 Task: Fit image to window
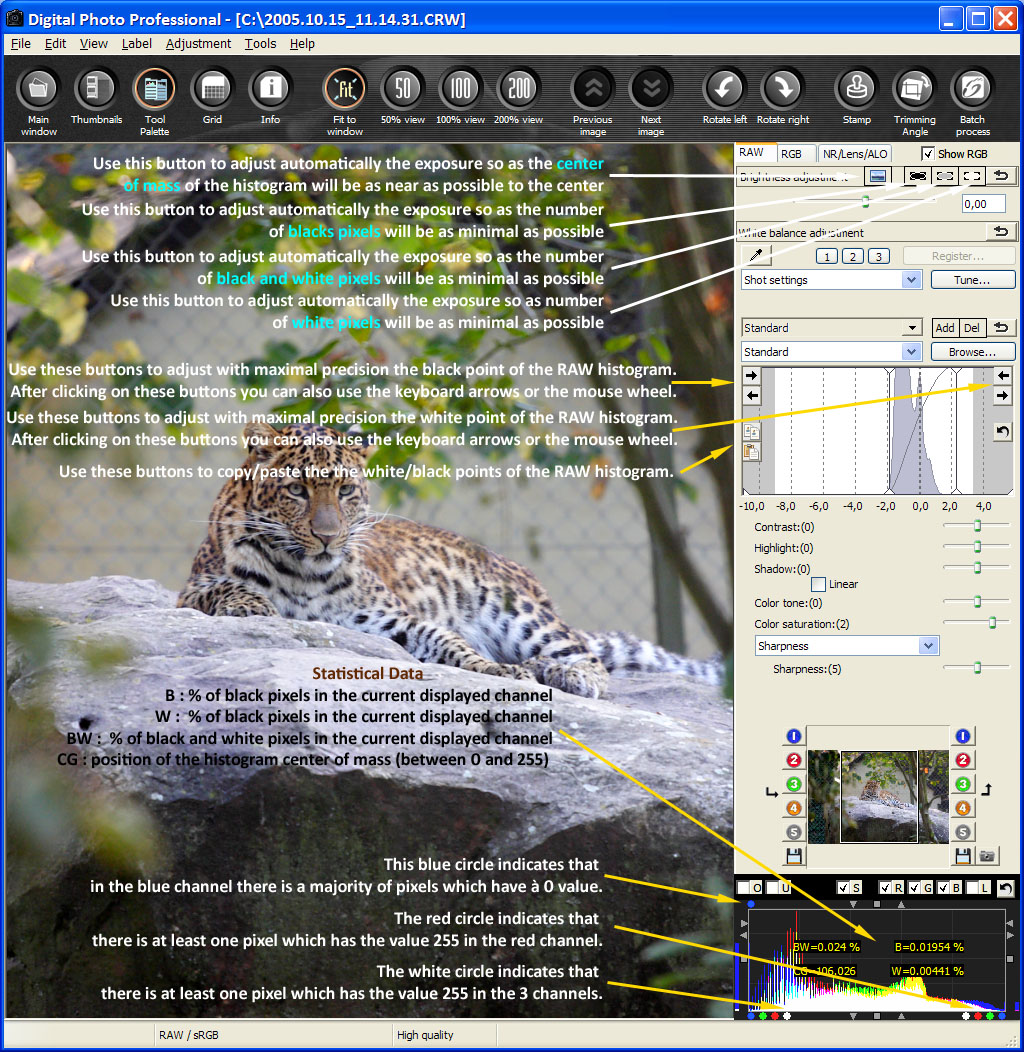pyautogui.click(x=345, y=101)
